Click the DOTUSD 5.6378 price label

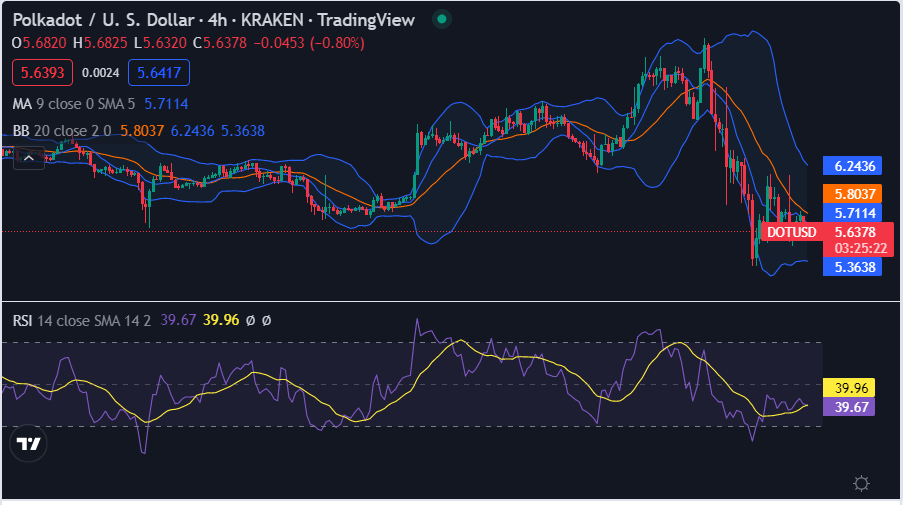(x=827, y=232)
